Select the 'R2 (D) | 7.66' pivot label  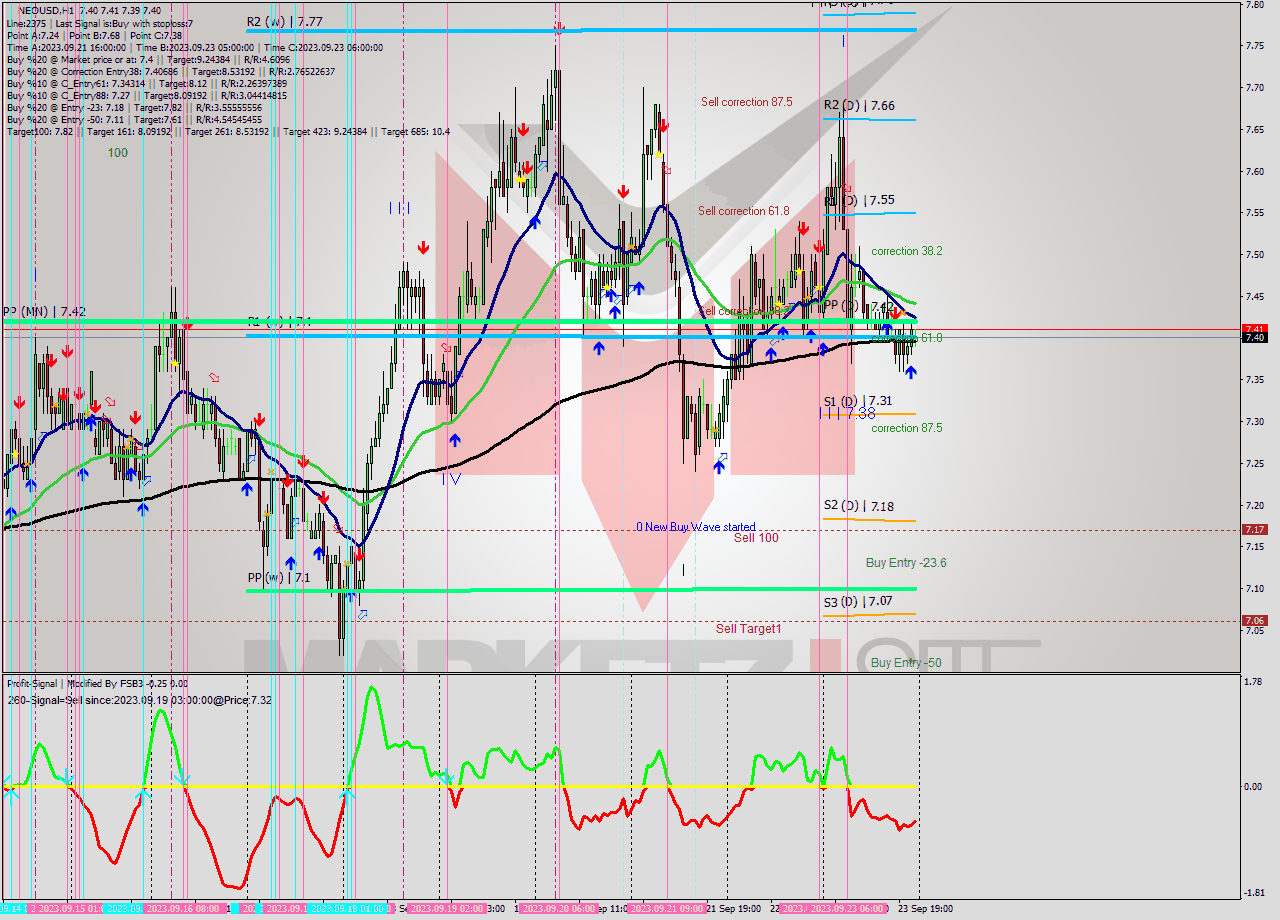click(859, 105)
